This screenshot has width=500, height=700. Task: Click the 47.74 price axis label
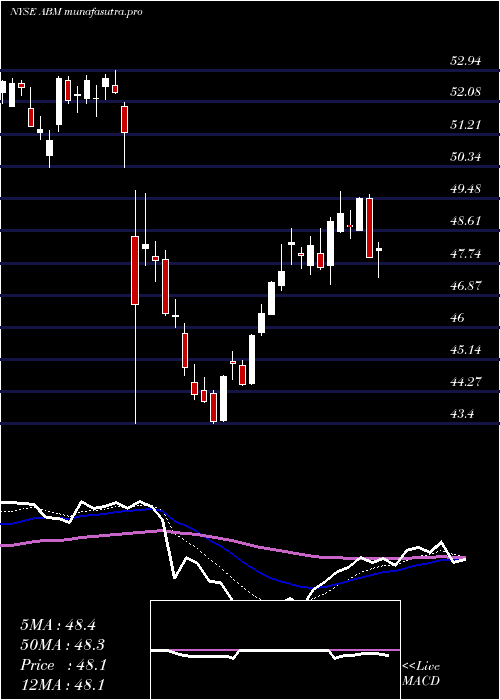465,254
